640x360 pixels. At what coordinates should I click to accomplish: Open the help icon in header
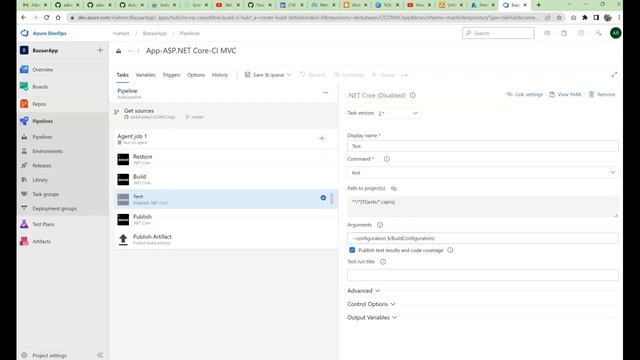[581, 33]
